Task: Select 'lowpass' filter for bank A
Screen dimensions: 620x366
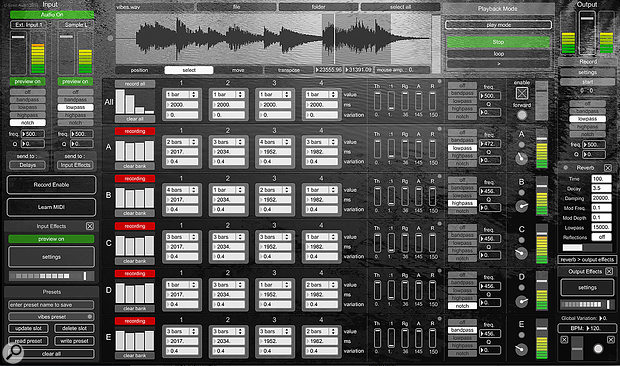Action: point(462,148)
